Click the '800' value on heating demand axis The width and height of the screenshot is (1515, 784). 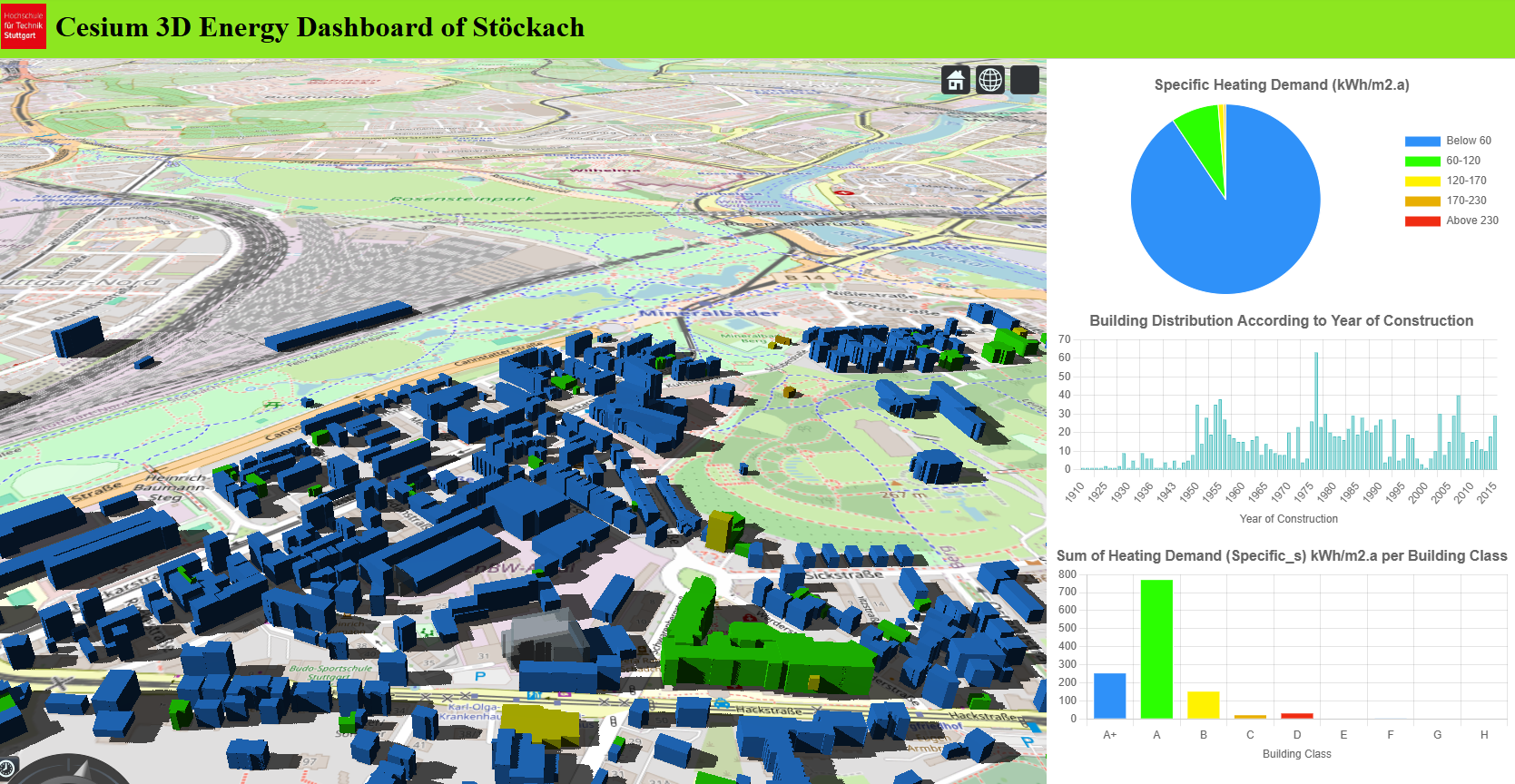(1067, 574)
